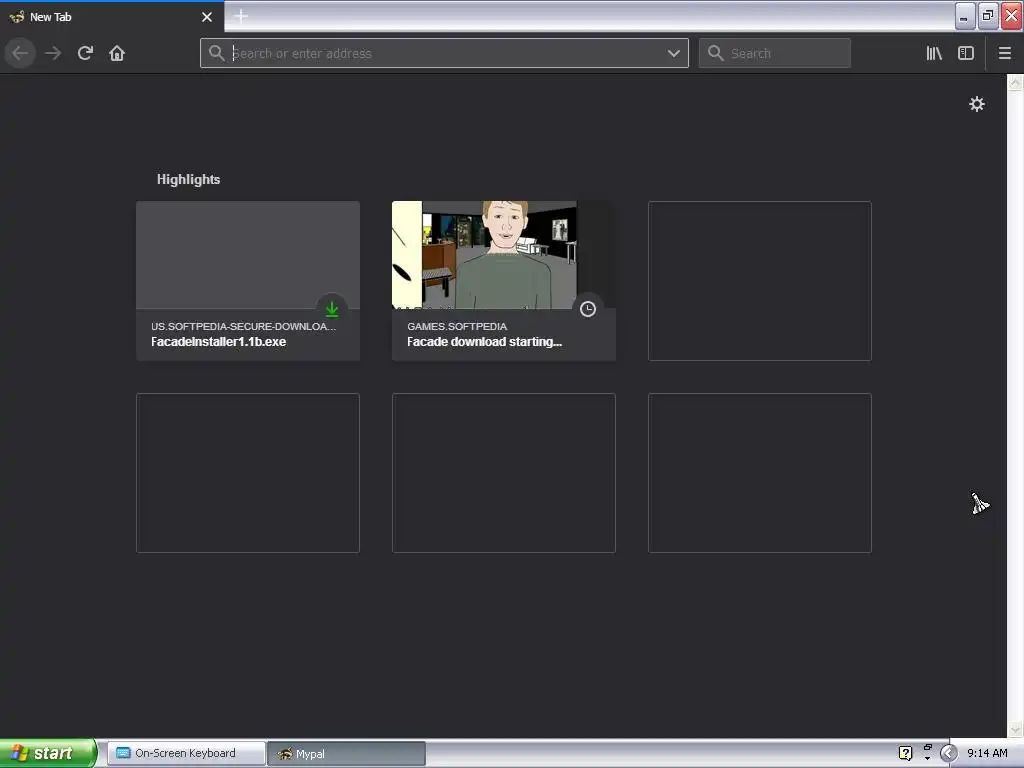1024x768 pixels.
Task: Restore down the browser window
Action: [x=988, y=16]
